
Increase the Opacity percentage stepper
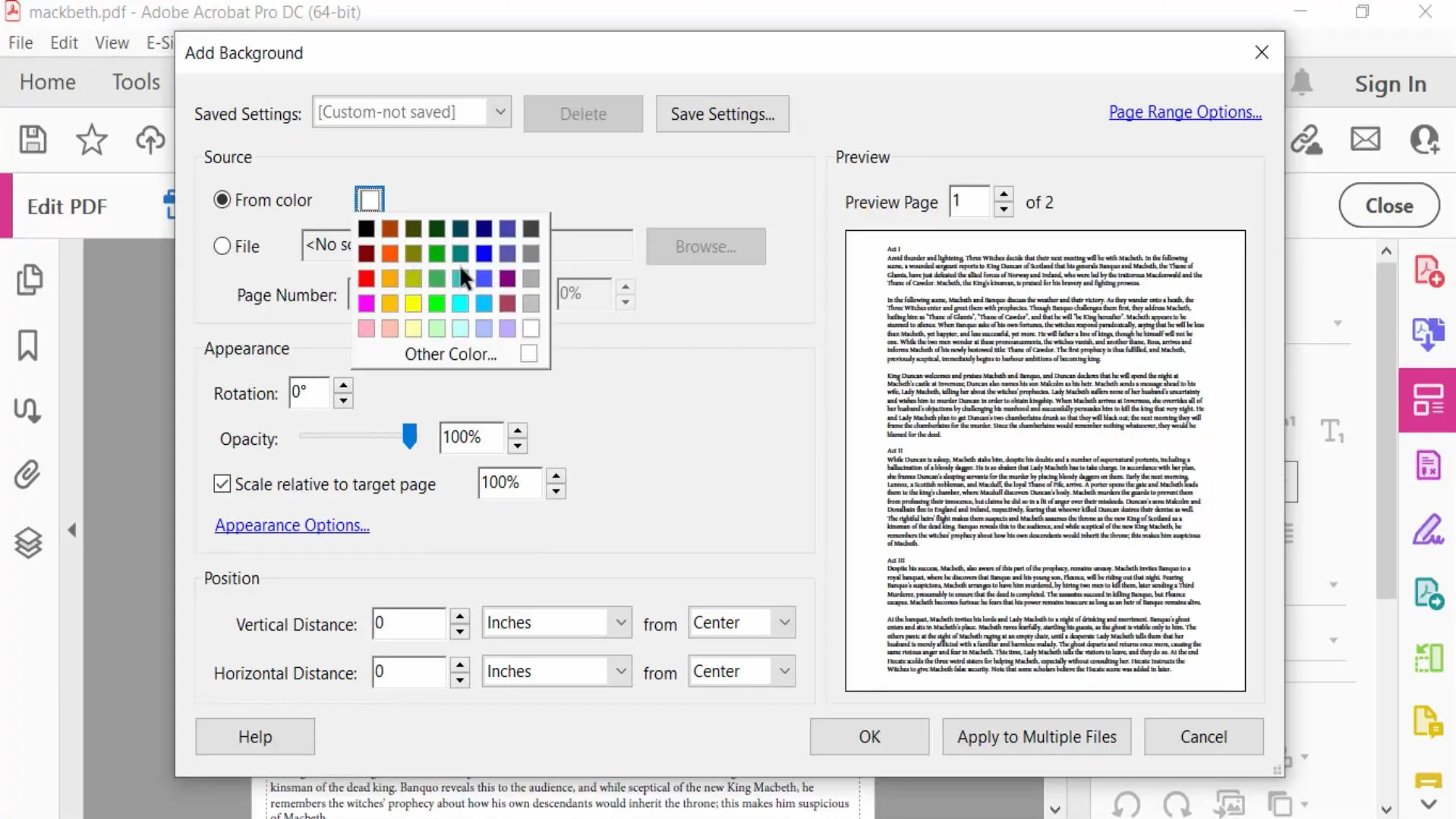(x=517, y=430)
